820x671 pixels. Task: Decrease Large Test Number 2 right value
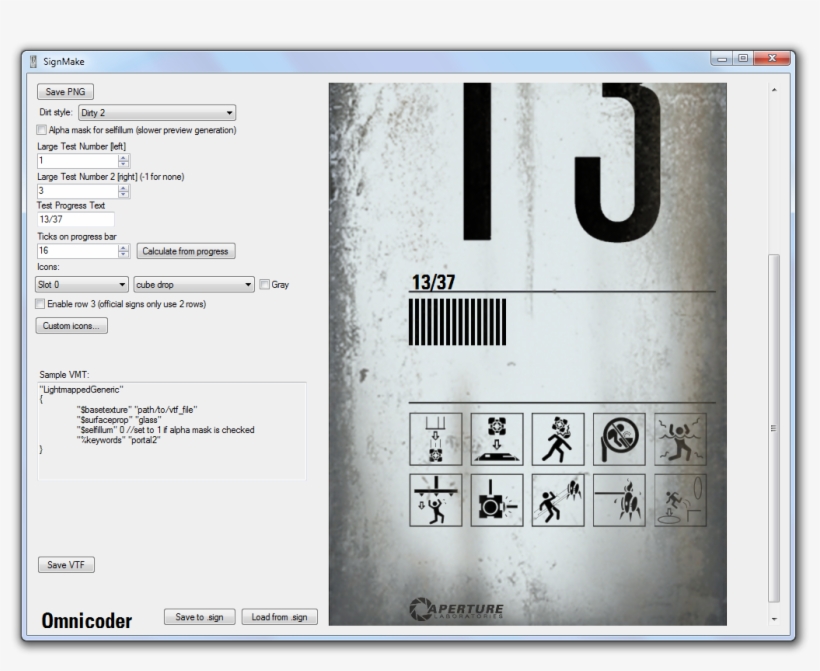coord(123,194)
